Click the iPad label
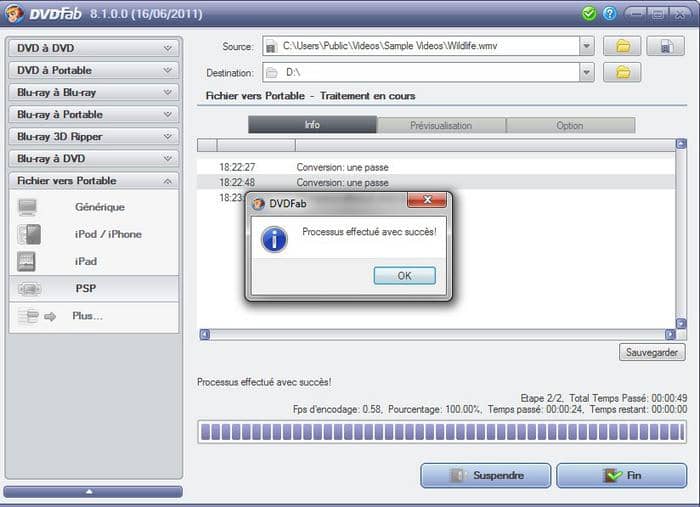 pos(86,262)
